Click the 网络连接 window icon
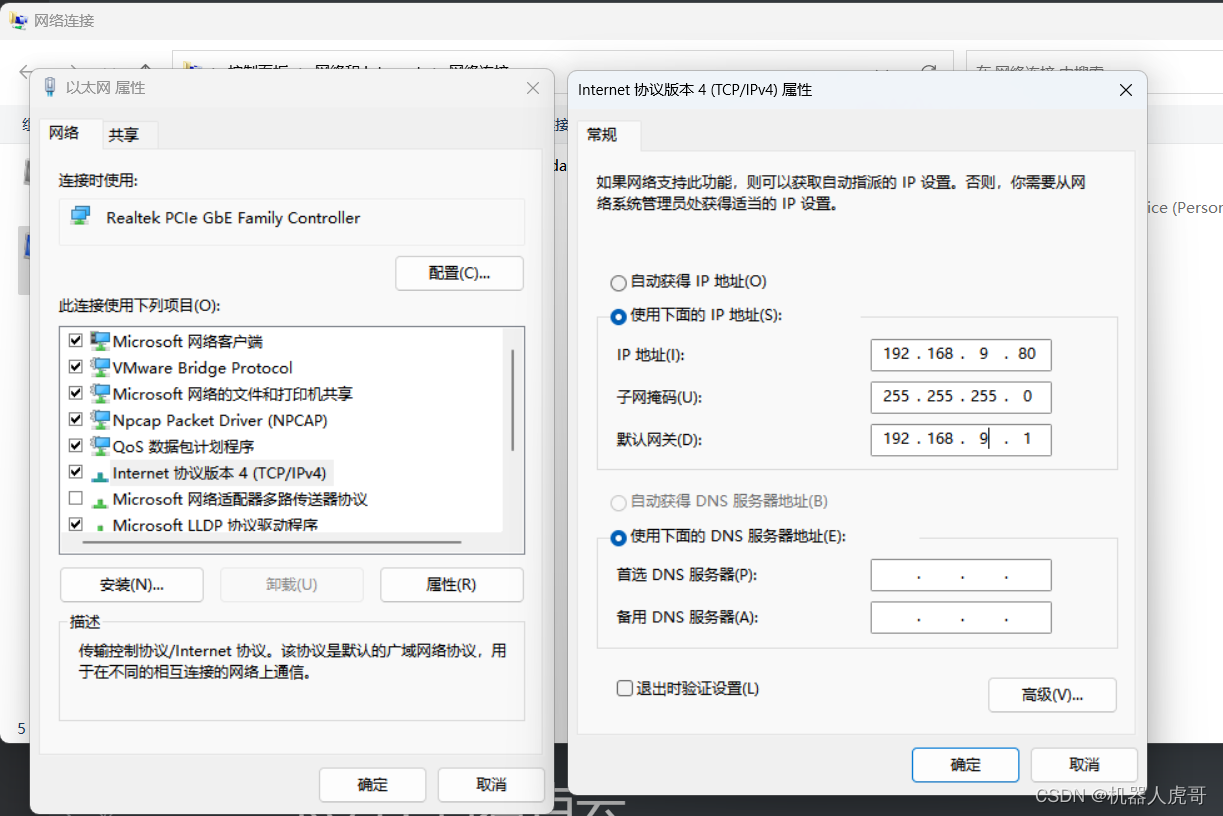Screen dimensions: 1223x816 coord(16,19)
